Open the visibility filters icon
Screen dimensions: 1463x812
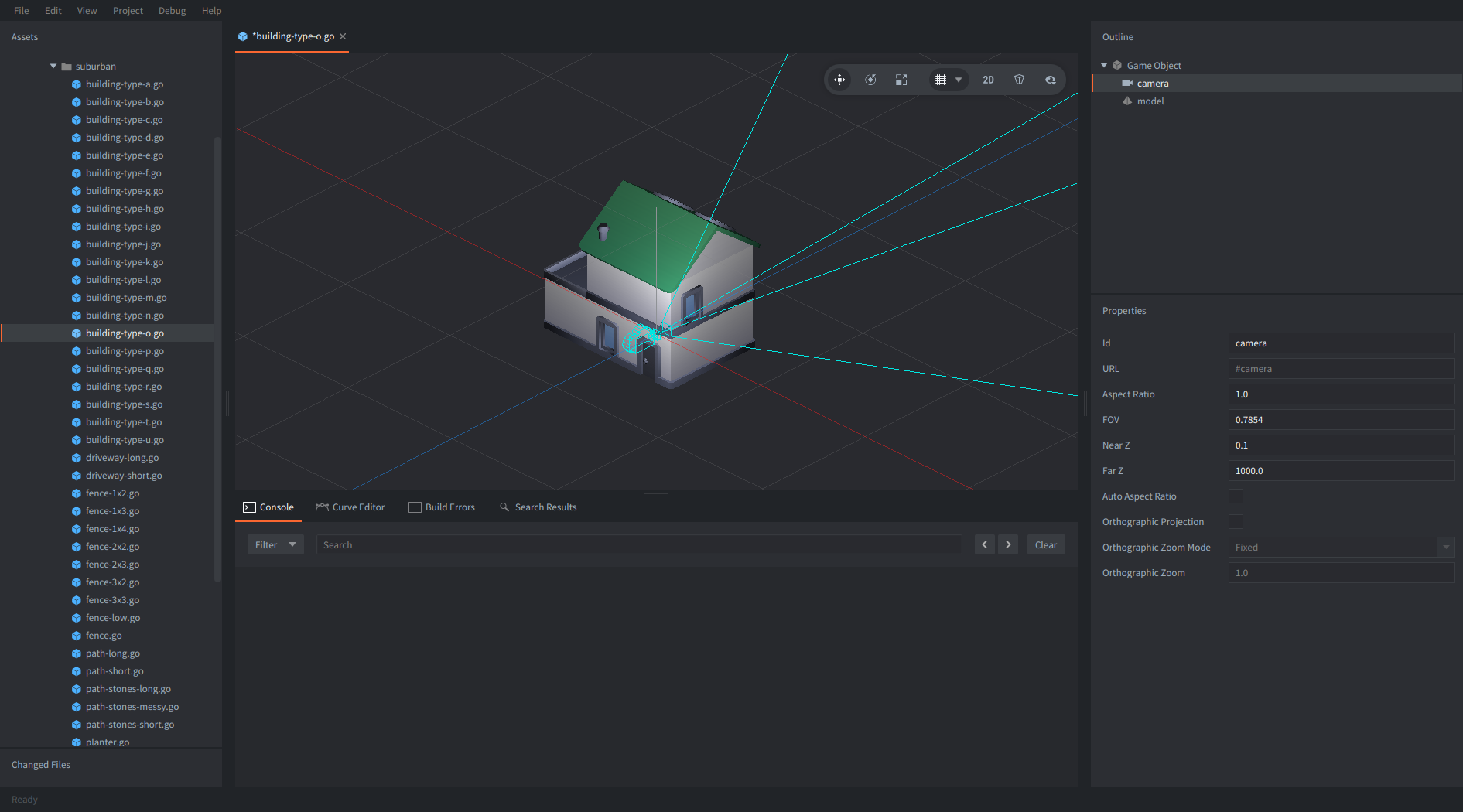1050,80
